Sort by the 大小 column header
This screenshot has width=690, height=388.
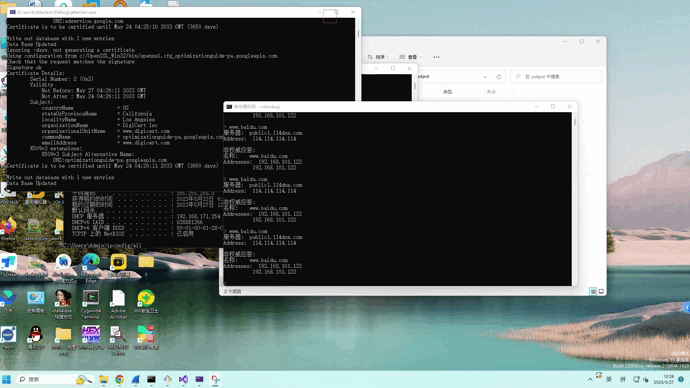click(x=491, y=92)
